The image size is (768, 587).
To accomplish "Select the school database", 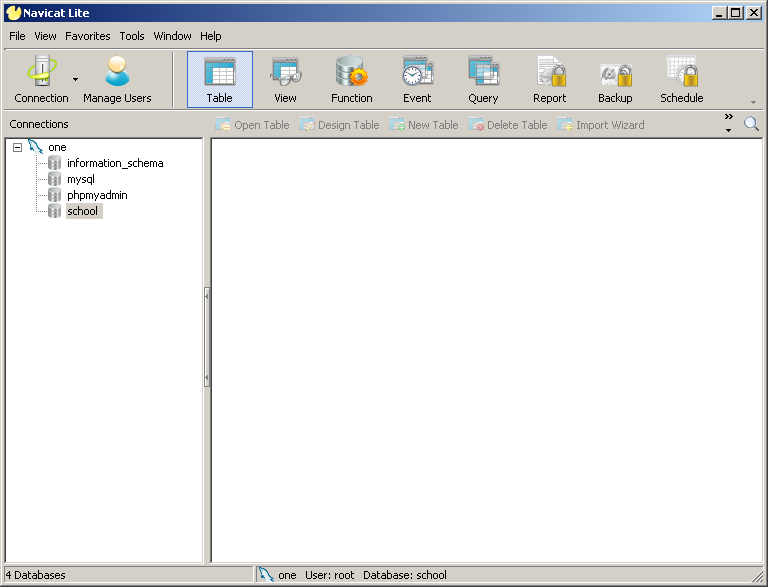I will pyautogui.click(x=82, y=211).
